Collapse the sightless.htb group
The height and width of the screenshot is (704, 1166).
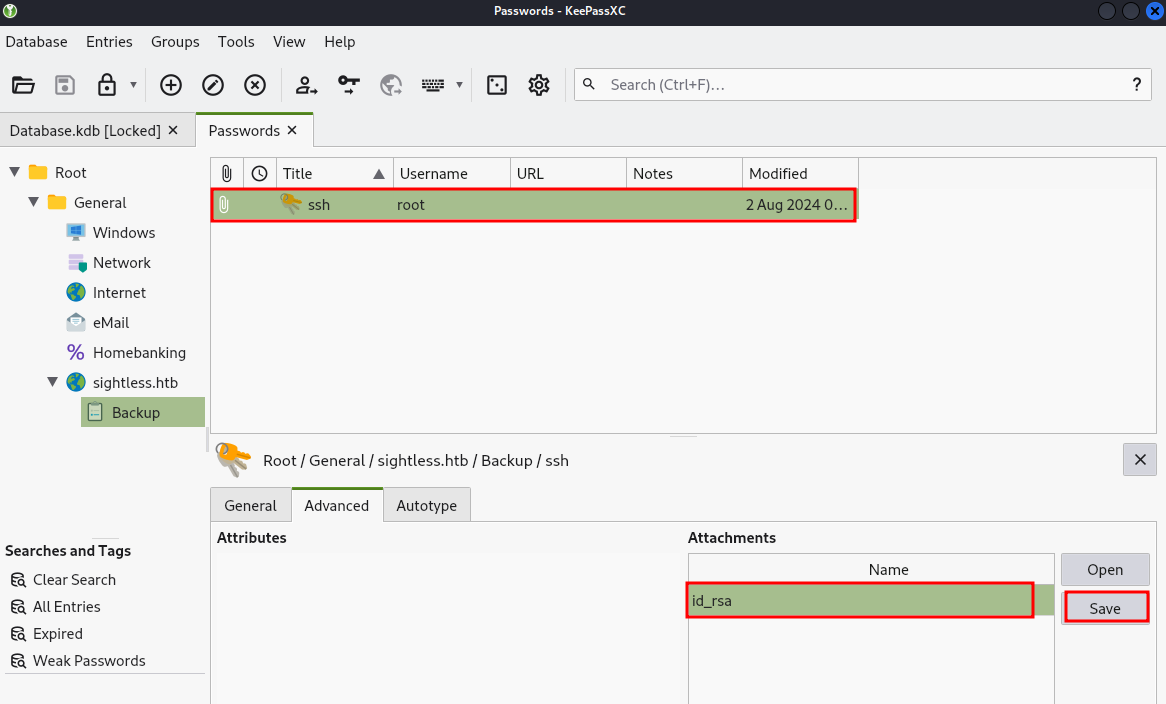(53, 382)
